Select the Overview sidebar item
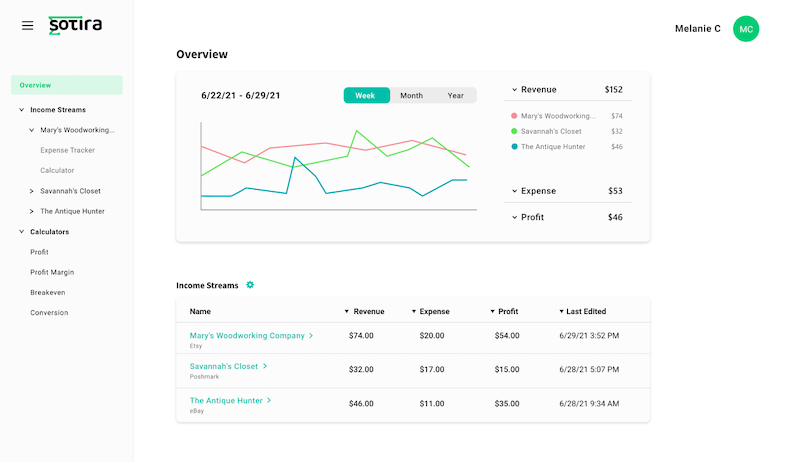800x462 pixels. pos(67,85)
